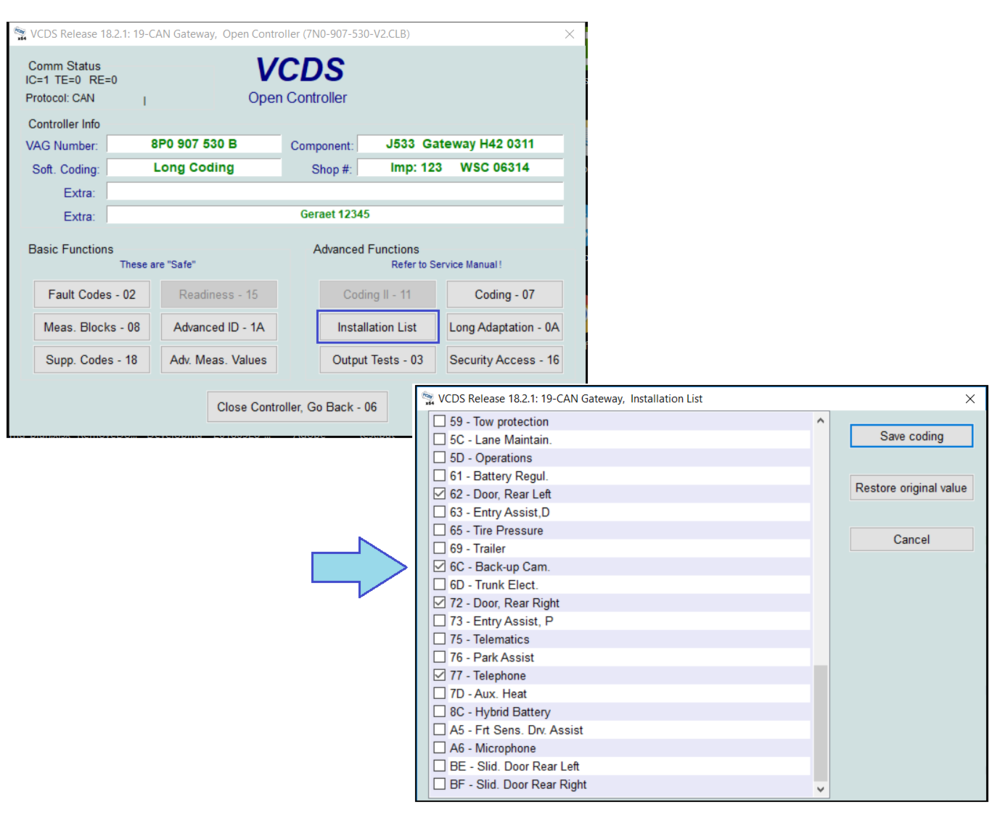Click the Coding - 07 button
Image resolution: width=1000 pixels, height=815 pixels.
504,295
